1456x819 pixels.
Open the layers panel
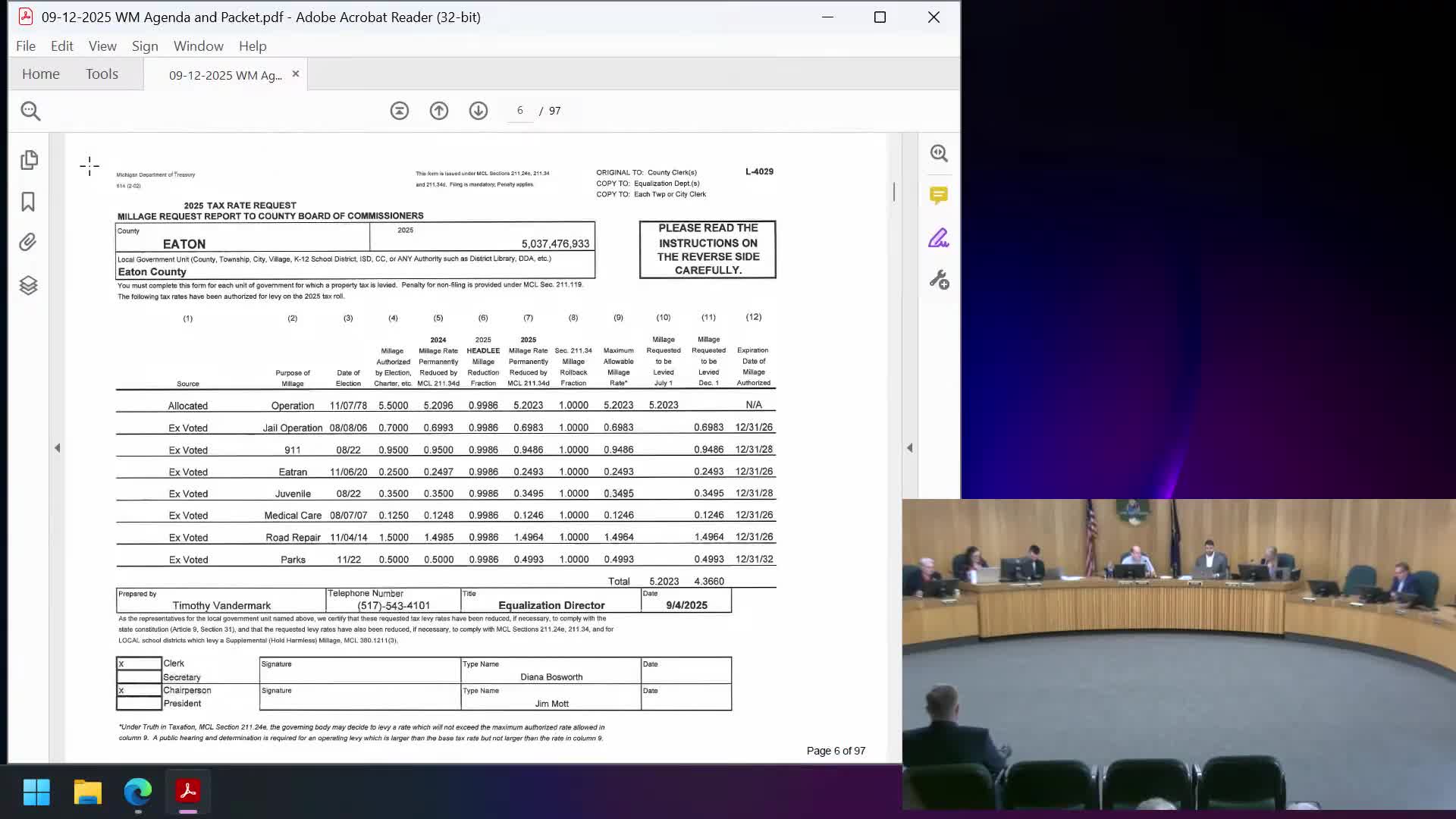[x=28, y=285]
